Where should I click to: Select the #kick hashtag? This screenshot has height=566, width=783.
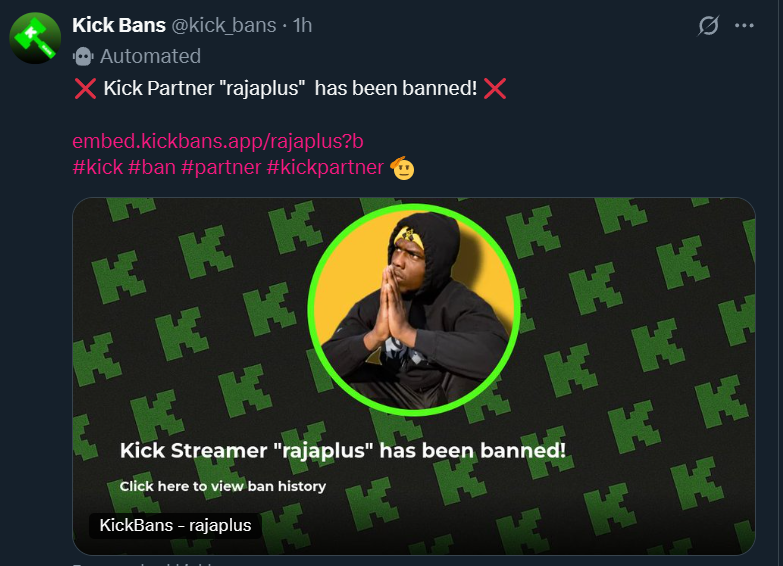[97, 167]
